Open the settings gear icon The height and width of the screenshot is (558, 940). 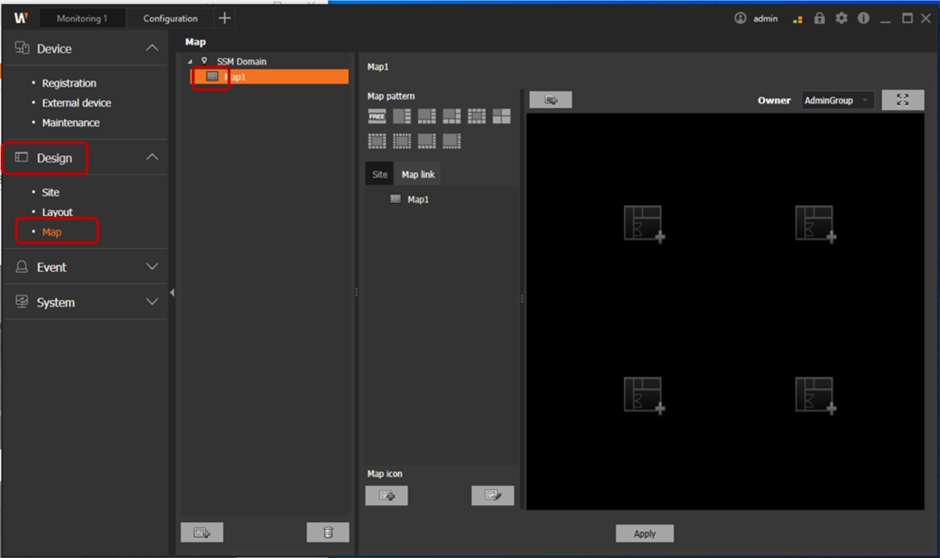(x=841, y=18)
